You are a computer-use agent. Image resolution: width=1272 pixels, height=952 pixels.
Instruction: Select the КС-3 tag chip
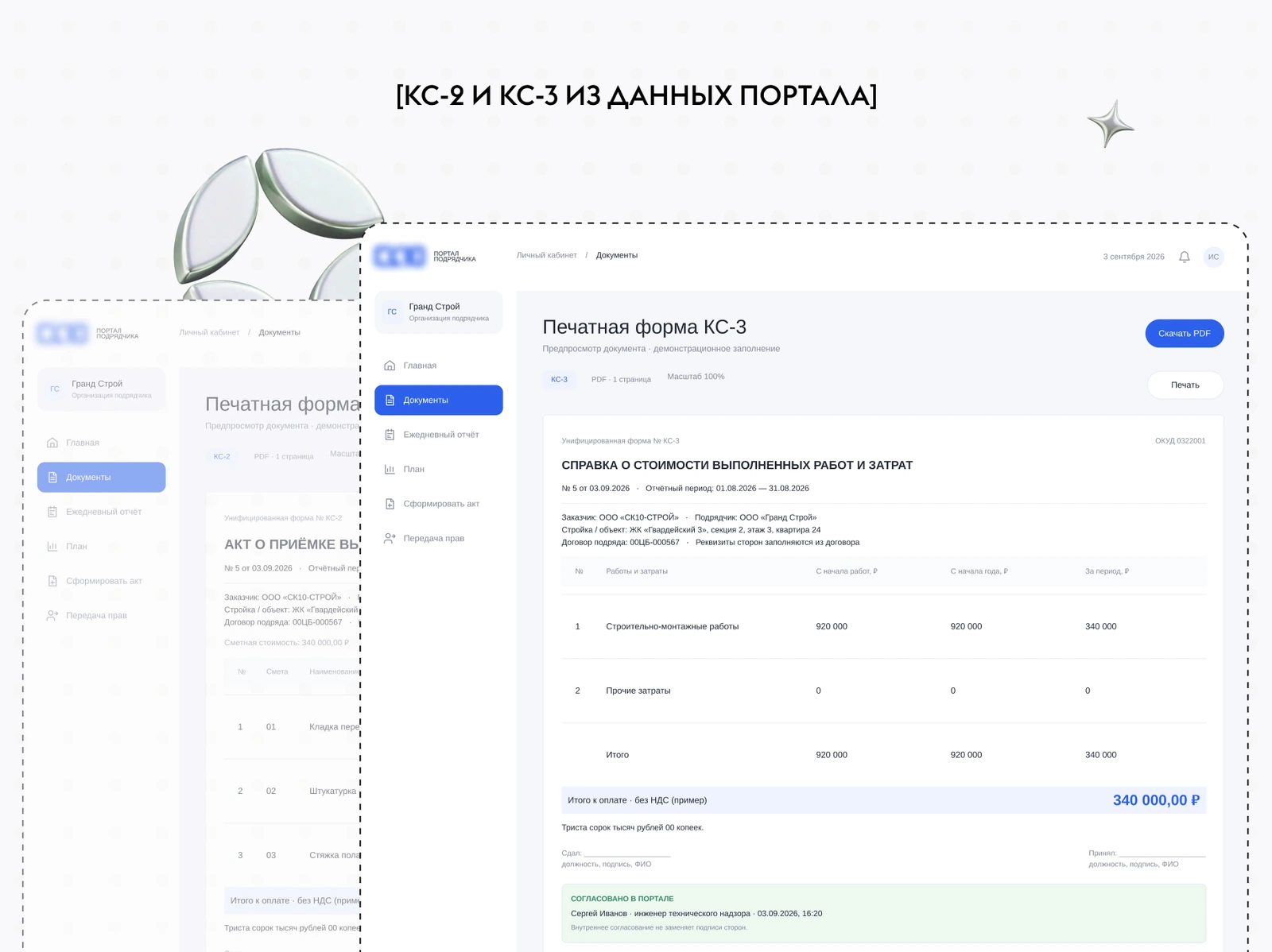point(560,379)
